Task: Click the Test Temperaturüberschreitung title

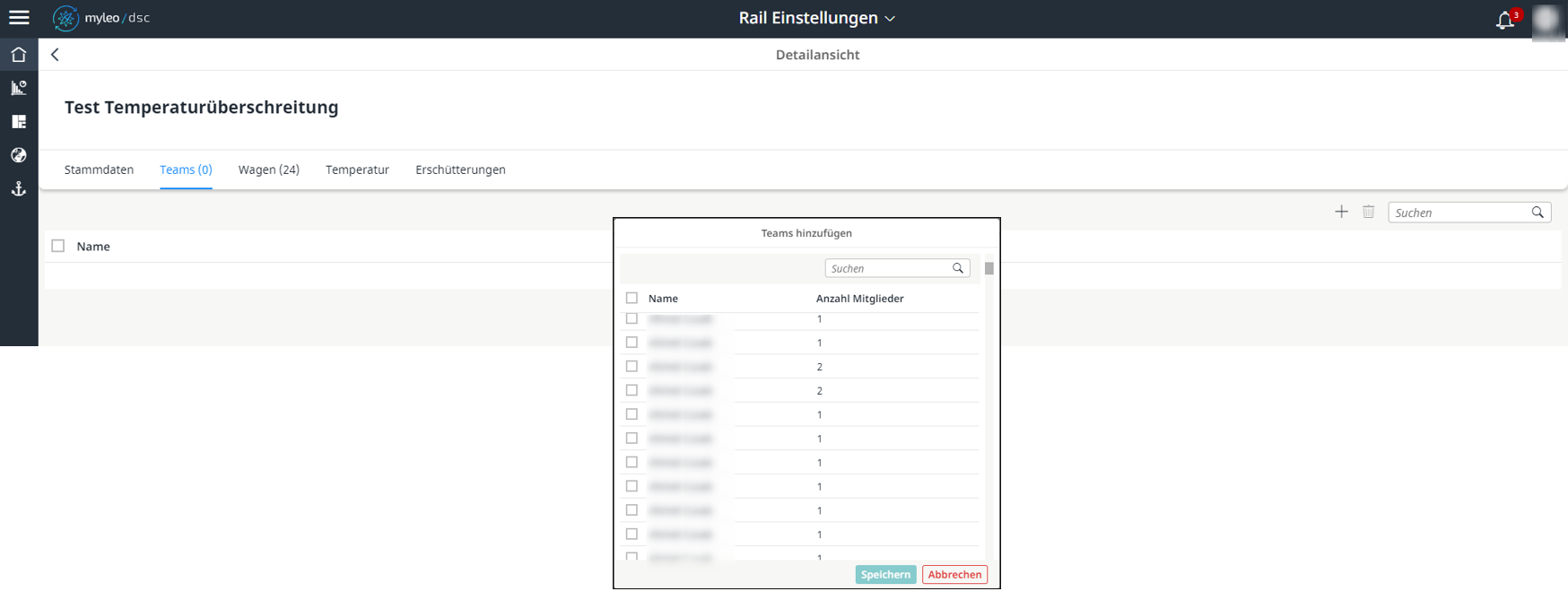Action: point(202,108)
